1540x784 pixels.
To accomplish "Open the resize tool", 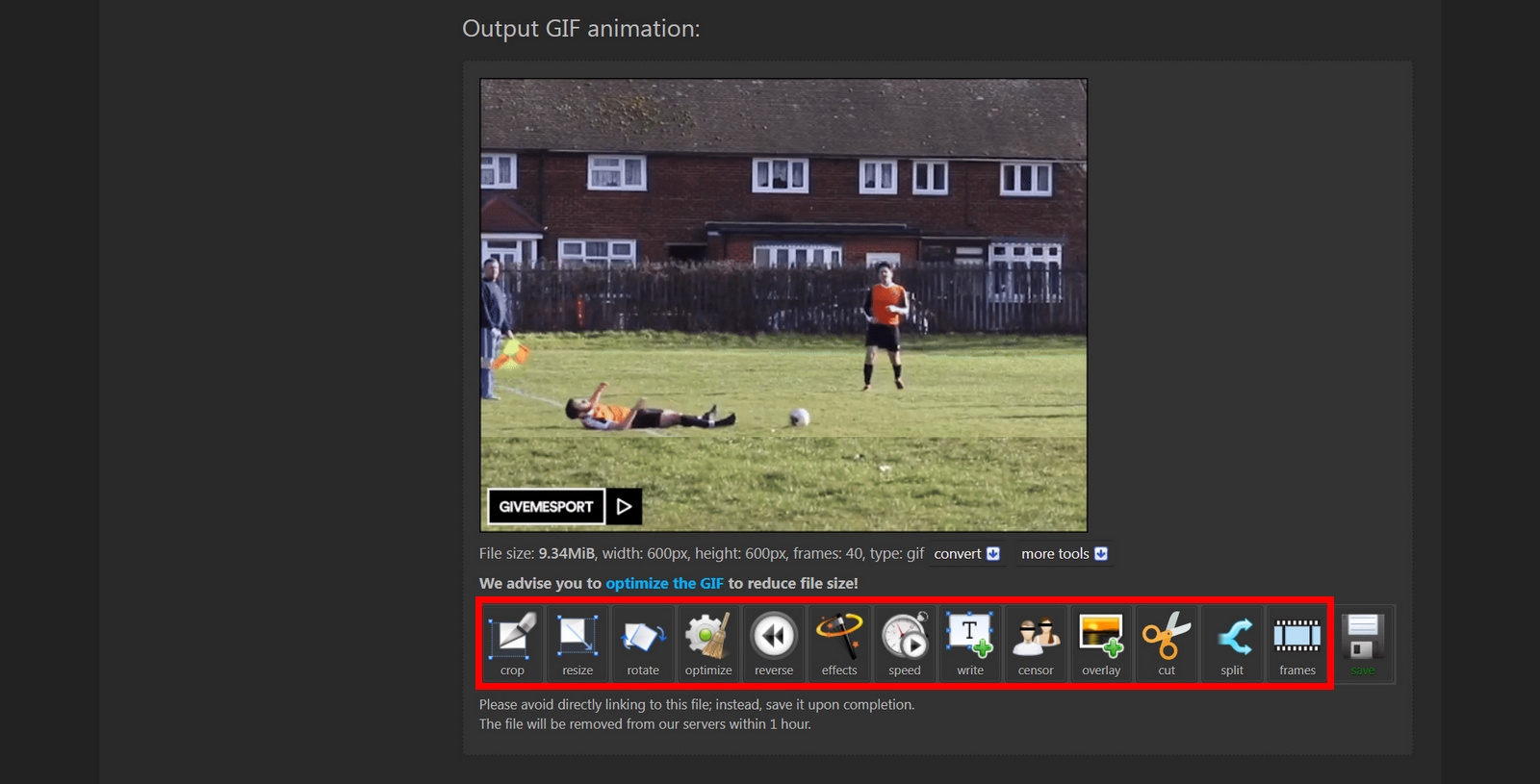I will coord(577,645).
